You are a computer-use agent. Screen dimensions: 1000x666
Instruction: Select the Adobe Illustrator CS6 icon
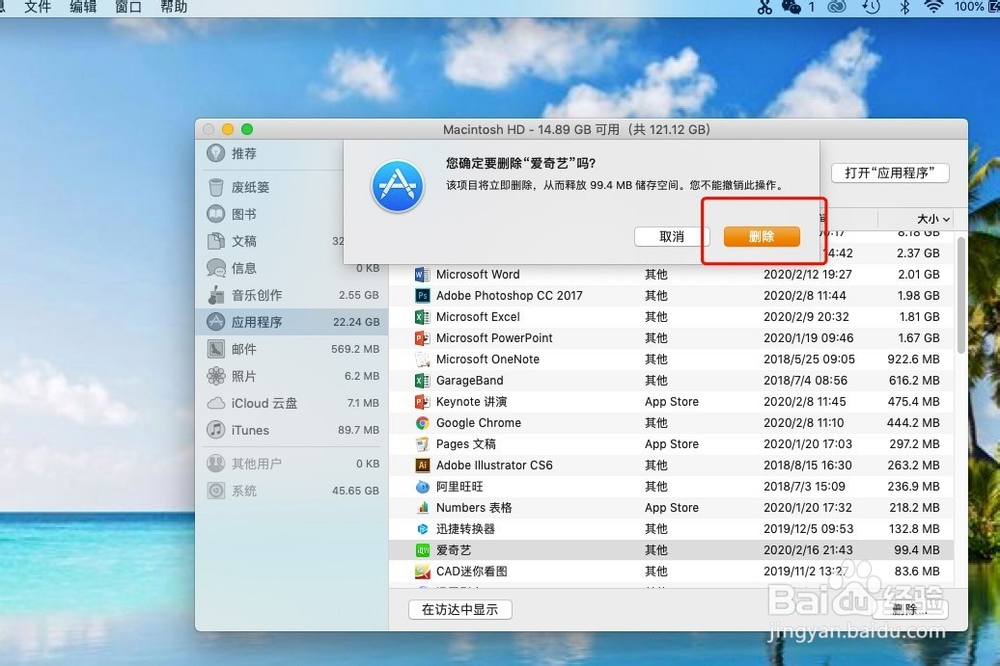(423, 465)
